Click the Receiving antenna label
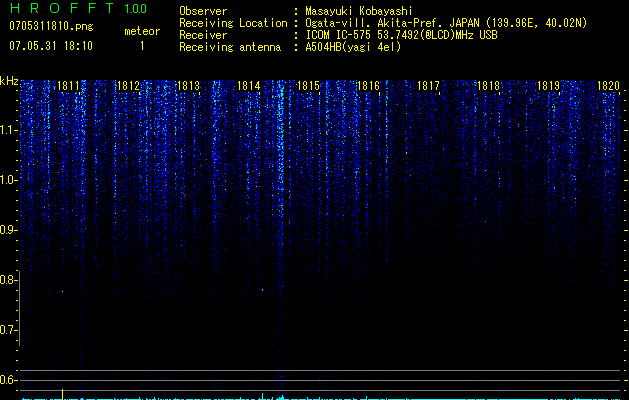This screenshot has width=629, height=400. point(230,47)
